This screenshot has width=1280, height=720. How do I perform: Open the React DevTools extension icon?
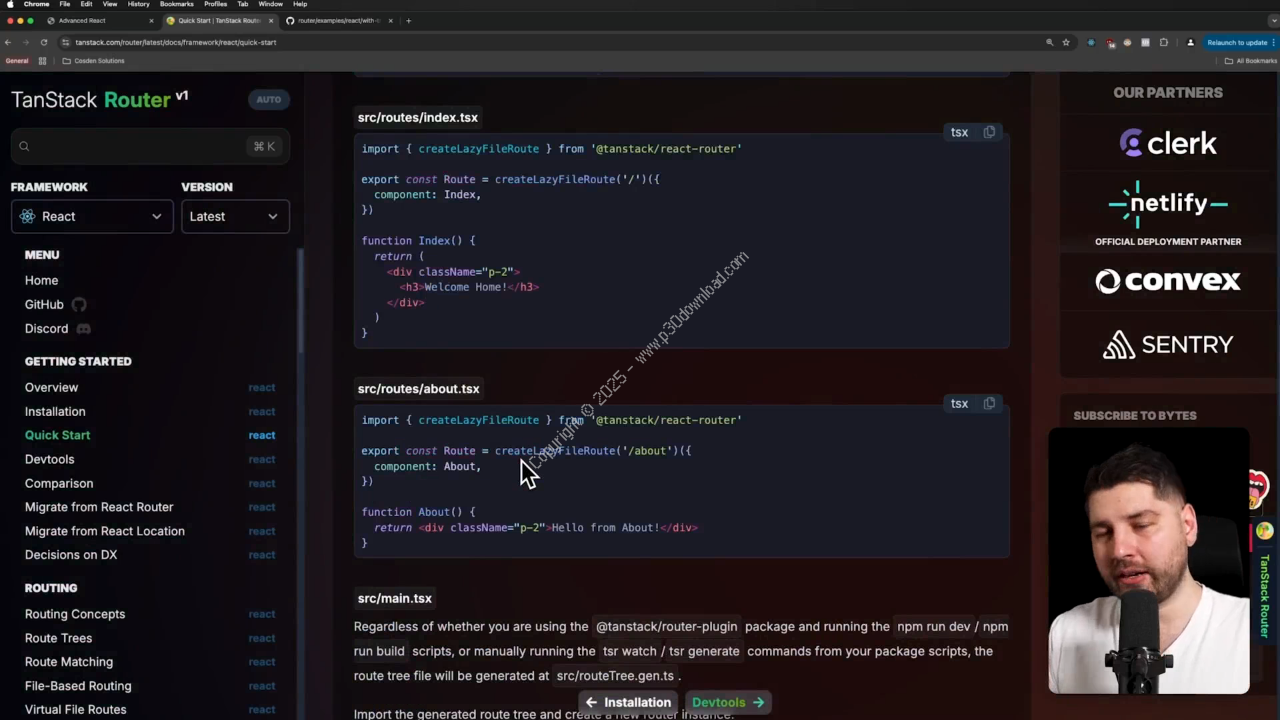(1091, 42)
